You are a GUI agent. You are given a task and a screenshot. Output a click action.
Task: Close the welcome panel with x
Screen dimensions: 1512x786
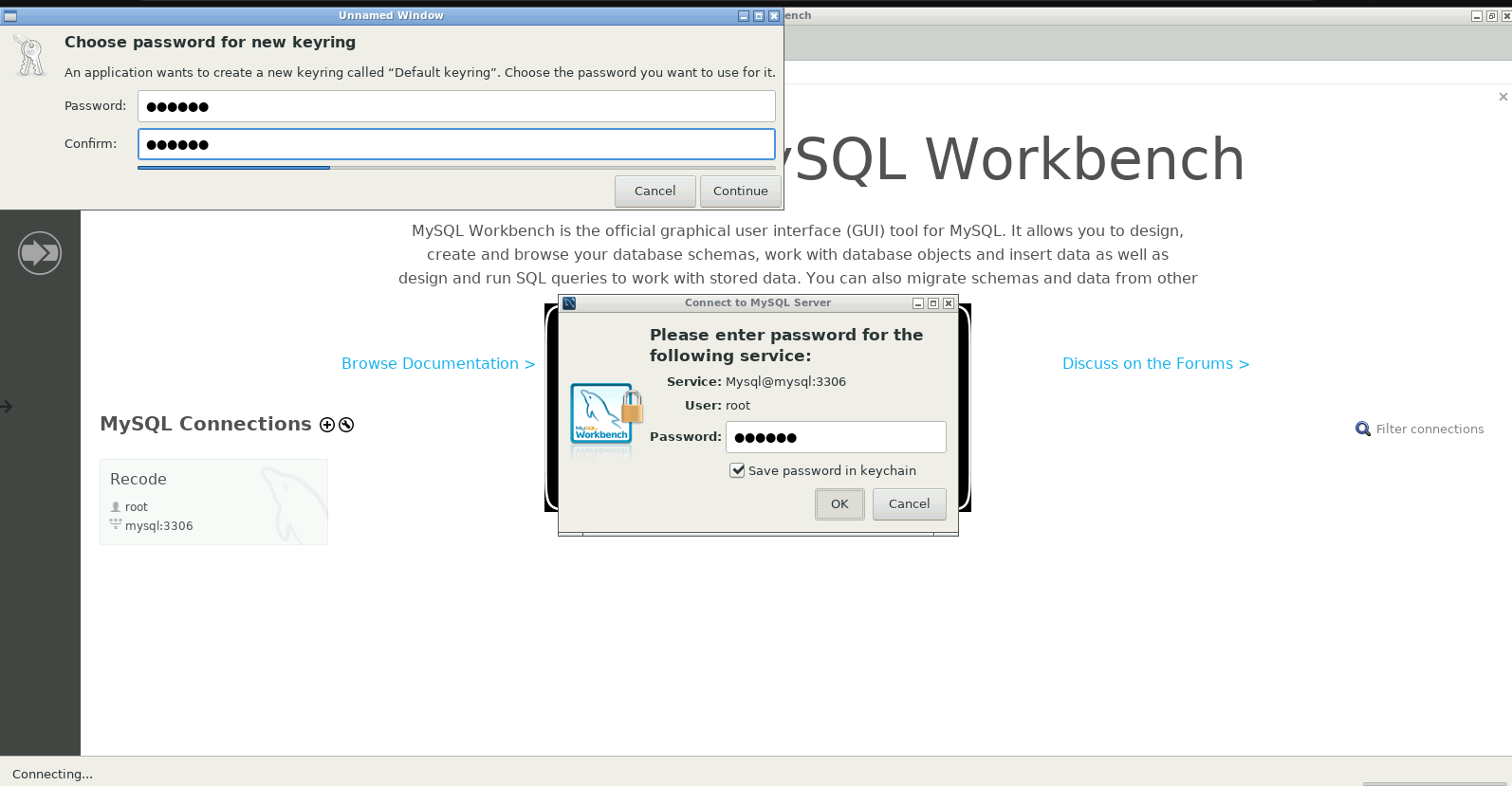[1503, 97]
